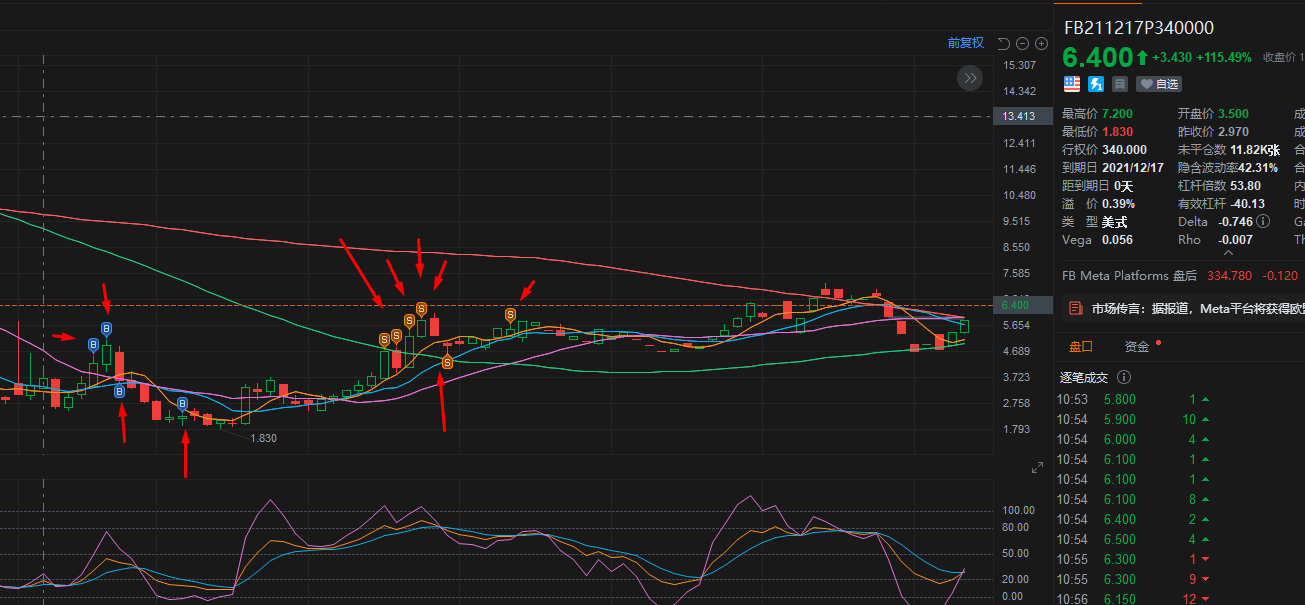The height and width of the screenshot is (605, 1305).
Task: Select the 隐含波动率 42.31% value
Action: click(1260, 168)
